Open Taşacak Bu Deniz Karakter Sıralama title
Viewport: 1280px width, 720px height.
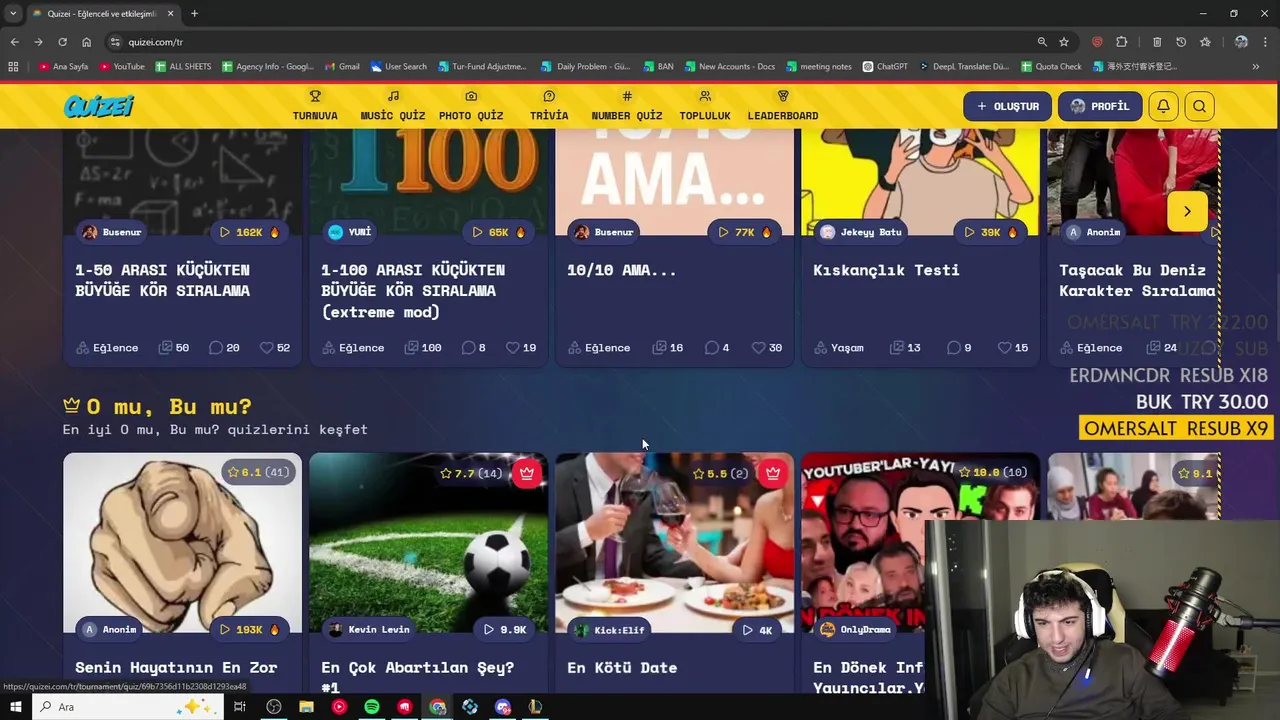(x=1138, y=280)
